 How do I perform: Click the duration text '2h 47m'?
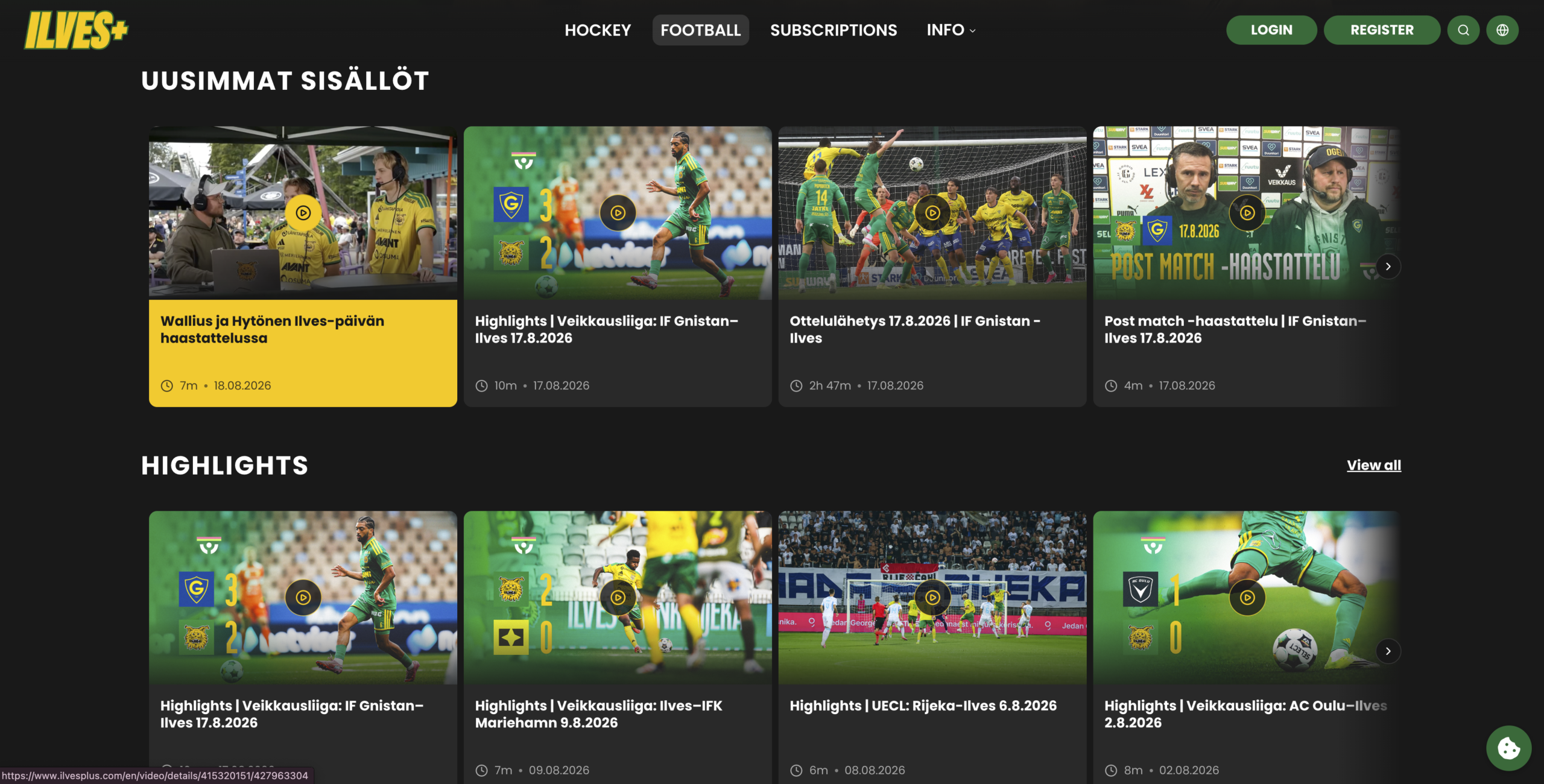coord(830,386)
